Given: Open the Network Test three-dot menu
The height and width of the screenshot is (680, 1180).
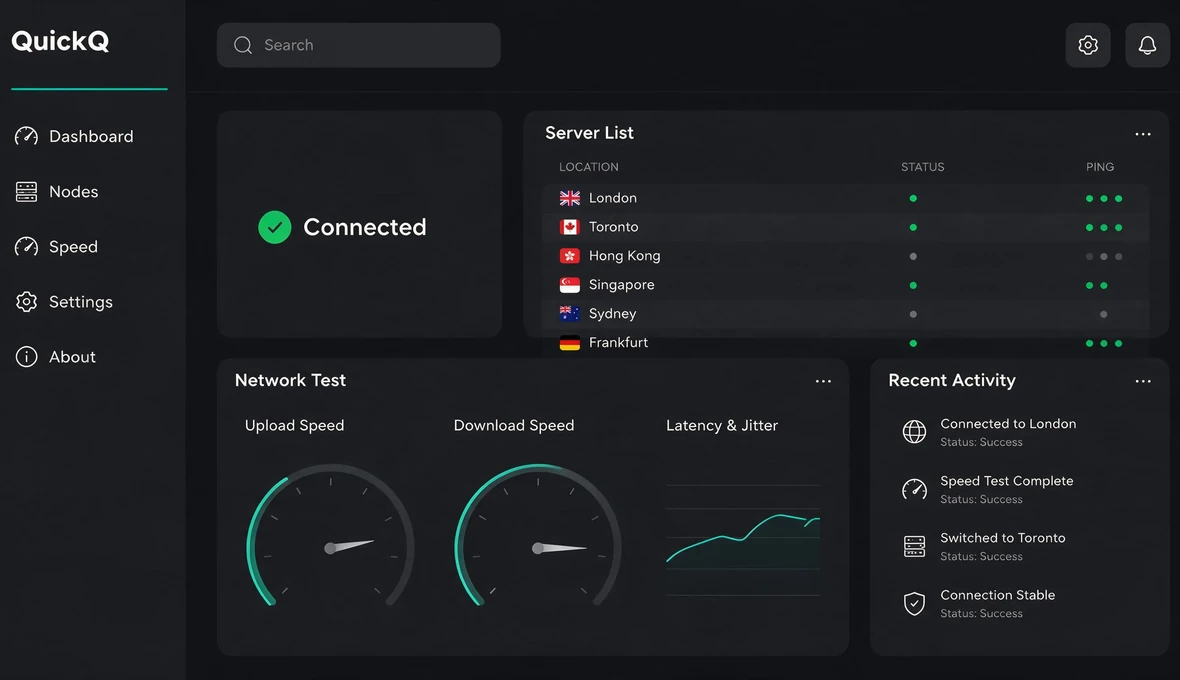Looking at the screenshot, I should click(823, 381).
